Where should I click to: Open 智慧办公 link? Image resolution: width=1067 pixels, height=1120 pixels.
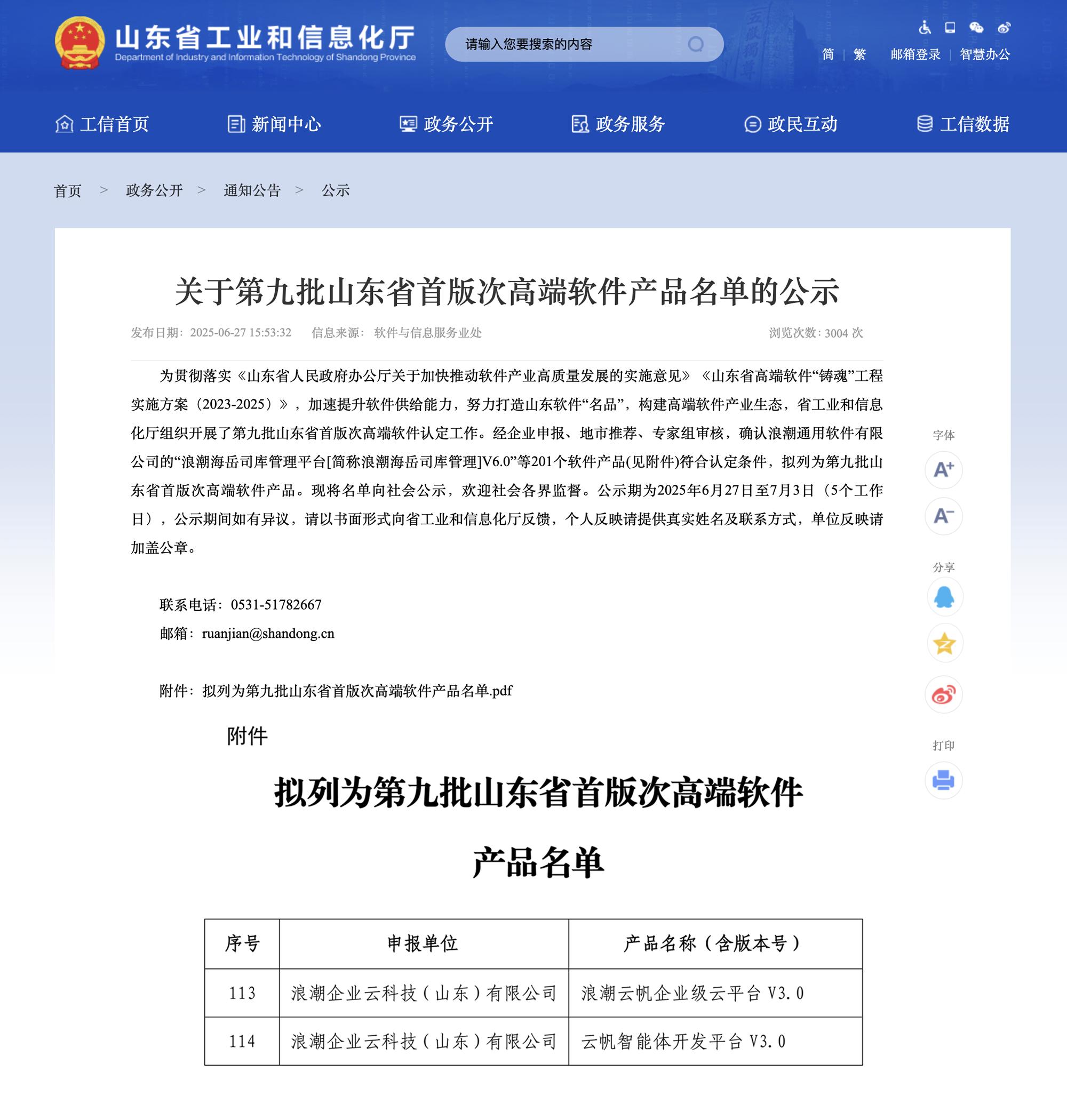tap(985, 54)
